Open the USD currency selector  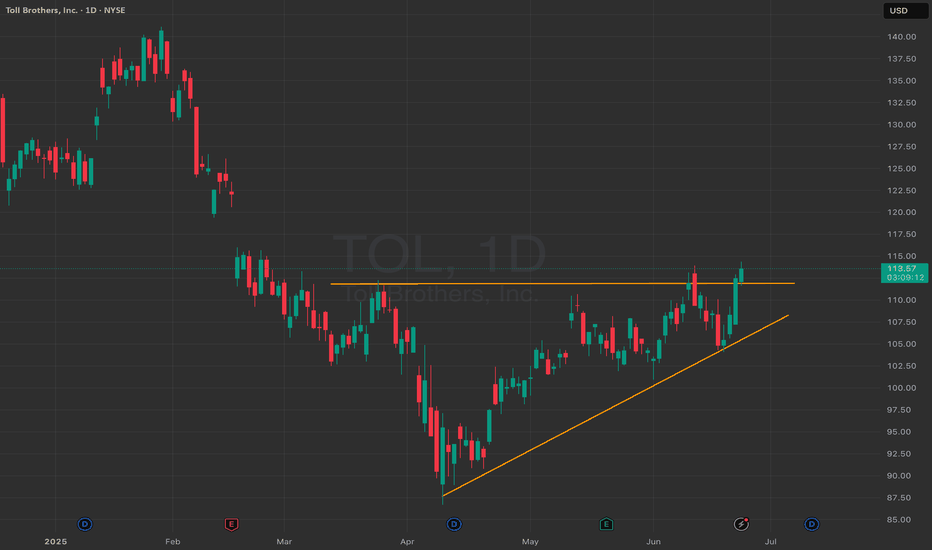tap(905, 11)
